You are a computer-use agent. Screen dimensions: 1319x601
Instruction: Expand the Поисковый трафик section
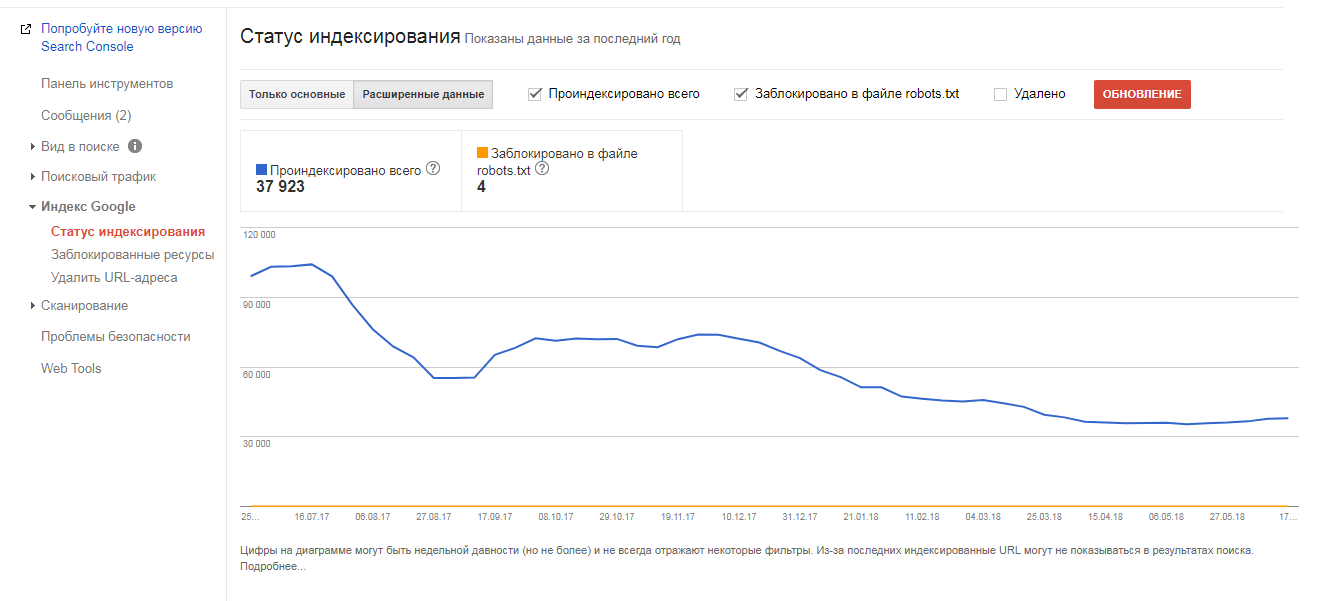click(x=33, y=177)
